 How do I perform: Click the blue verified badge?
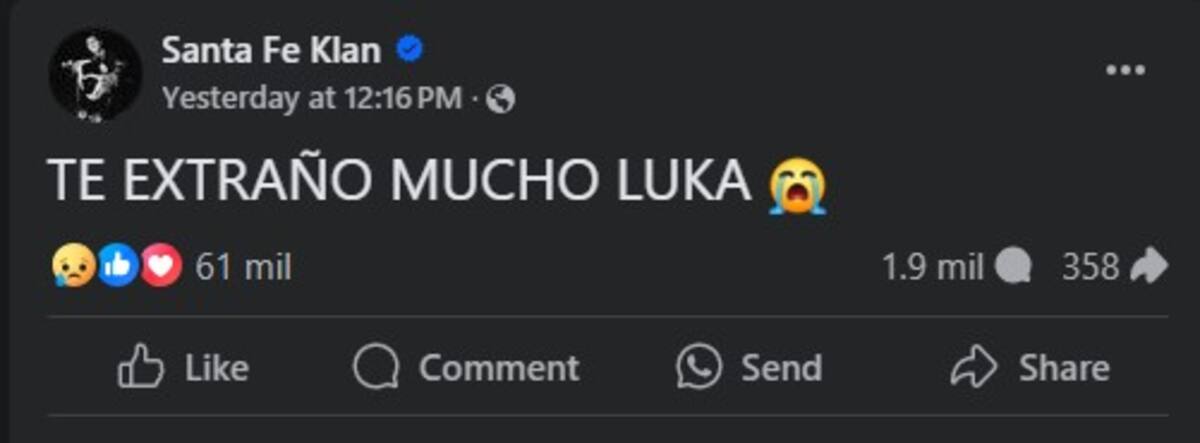[x=408, y=49]
